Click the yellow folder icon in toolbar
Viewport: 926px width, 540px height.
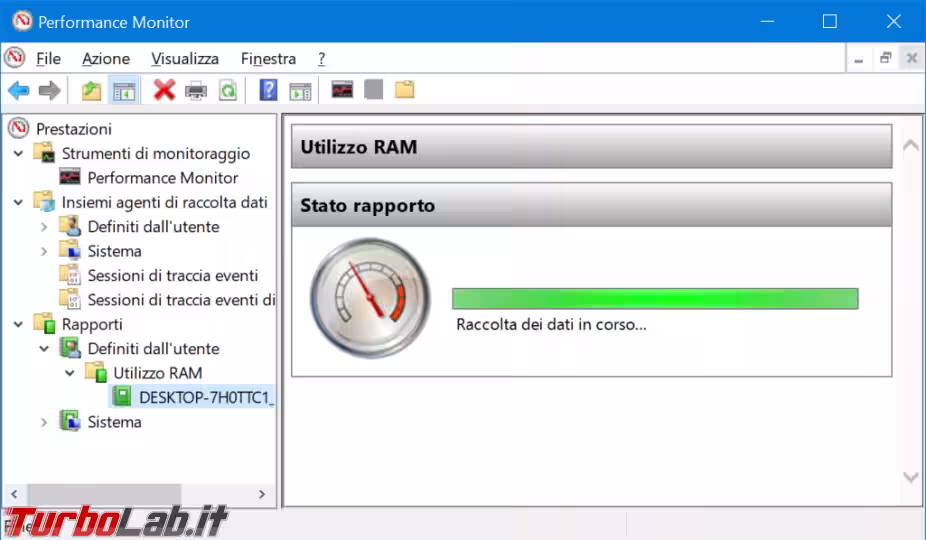[x=405, y=90]
